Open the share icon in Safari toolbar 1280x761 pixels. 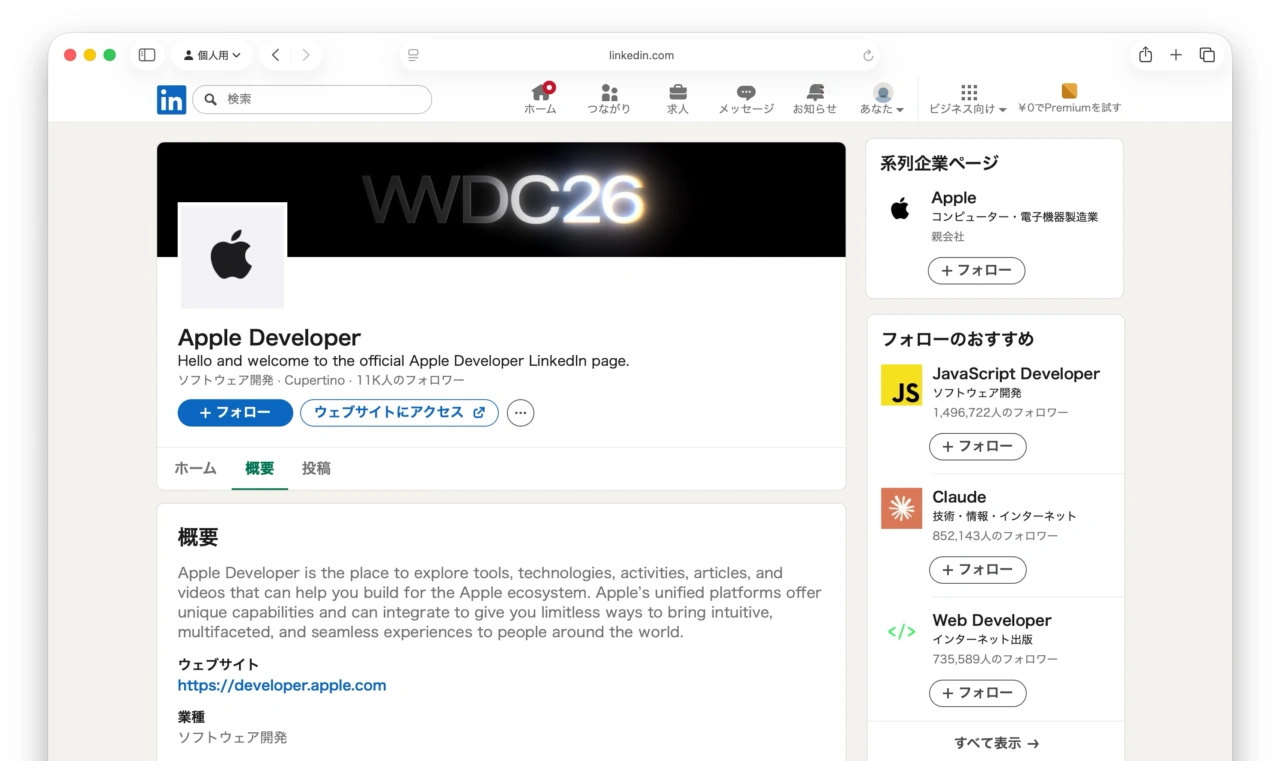1144,55
